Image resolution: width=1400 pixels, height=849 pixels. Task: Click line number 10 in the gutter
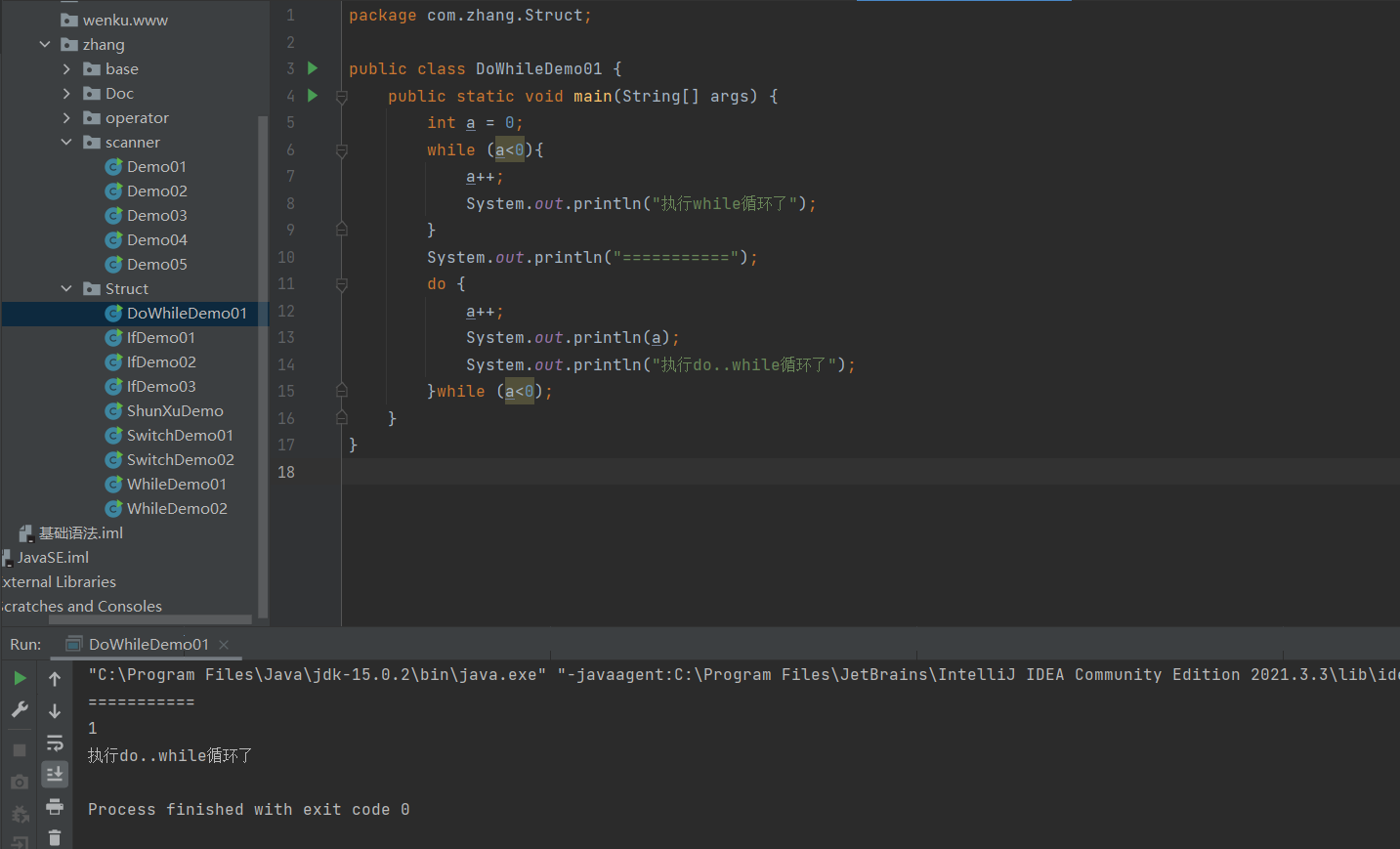click(286, 257)
